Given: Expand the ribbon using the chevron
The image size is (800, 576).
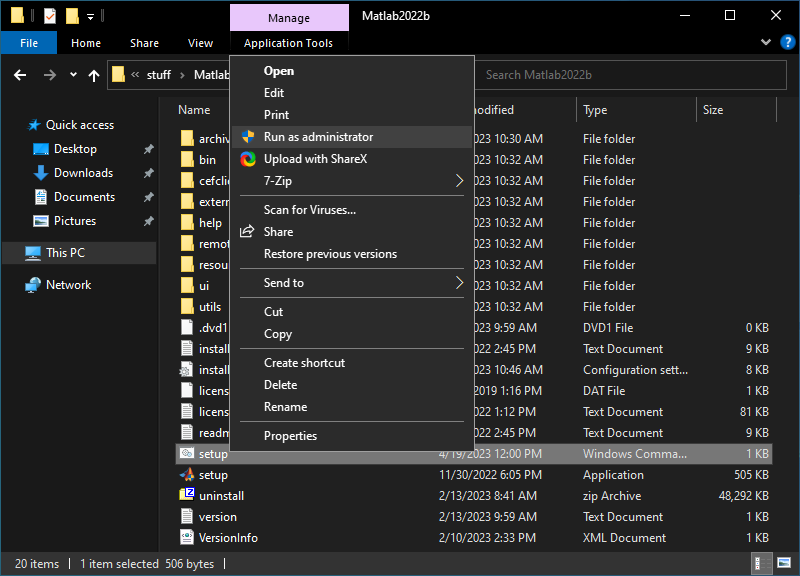Looking at the screenshot, I should pos(765,43).
